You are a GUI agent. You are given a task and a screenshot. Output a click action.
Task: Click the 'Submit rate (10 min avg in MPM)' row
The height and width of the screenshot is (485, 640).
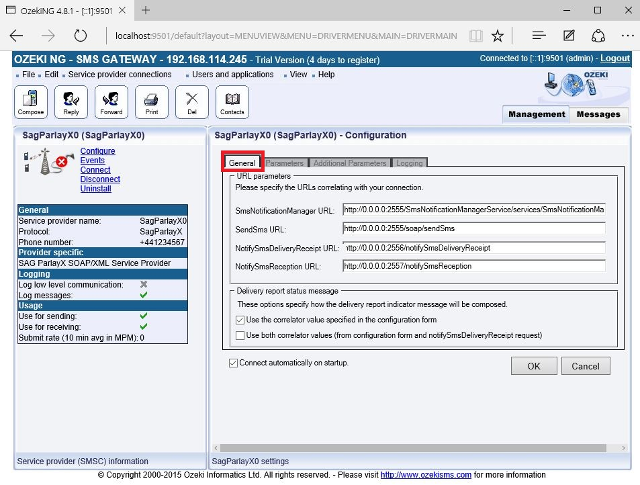pyautogui.click(x=102, y=338)
